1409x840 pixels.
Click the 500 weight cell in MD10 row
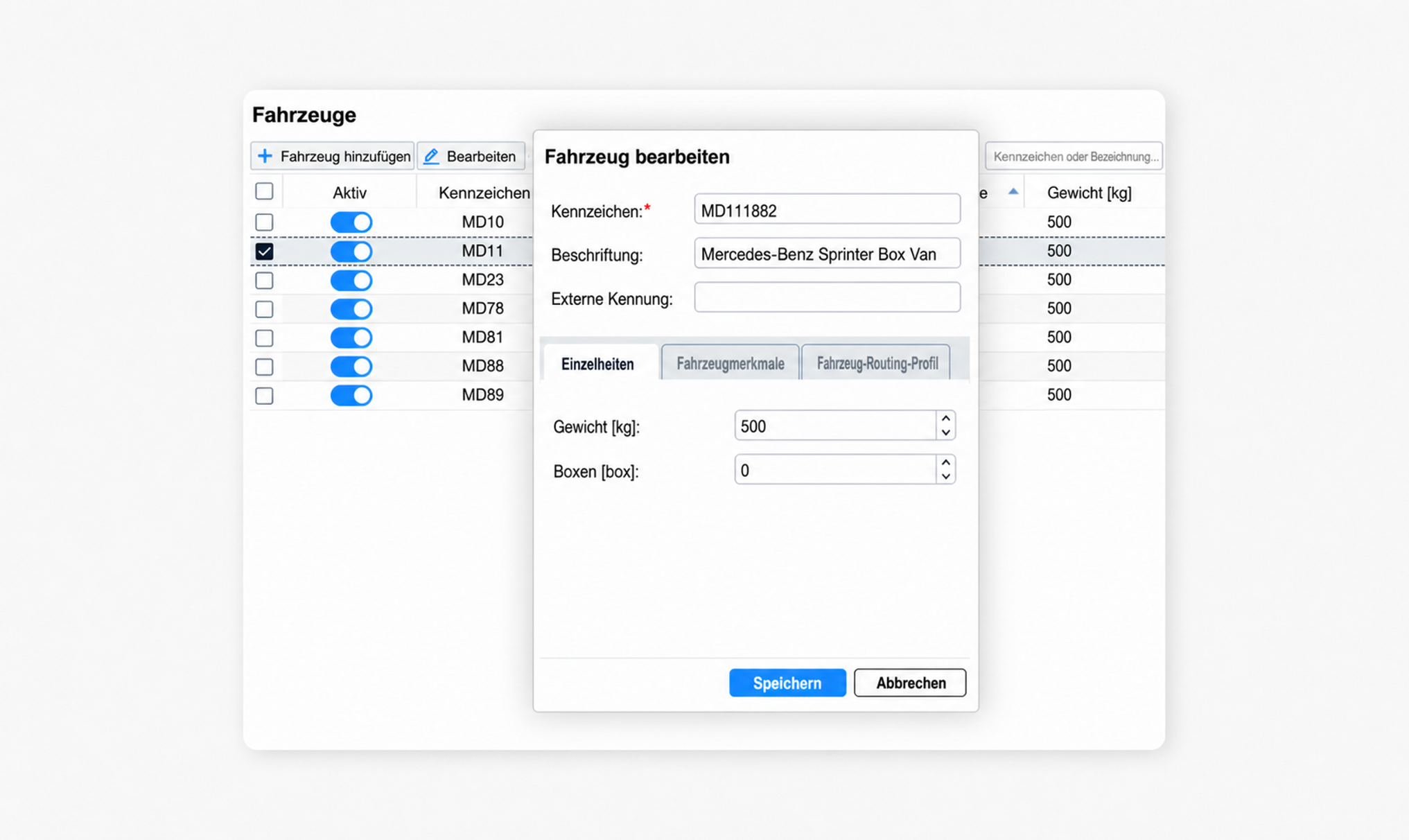(1059, 222)
